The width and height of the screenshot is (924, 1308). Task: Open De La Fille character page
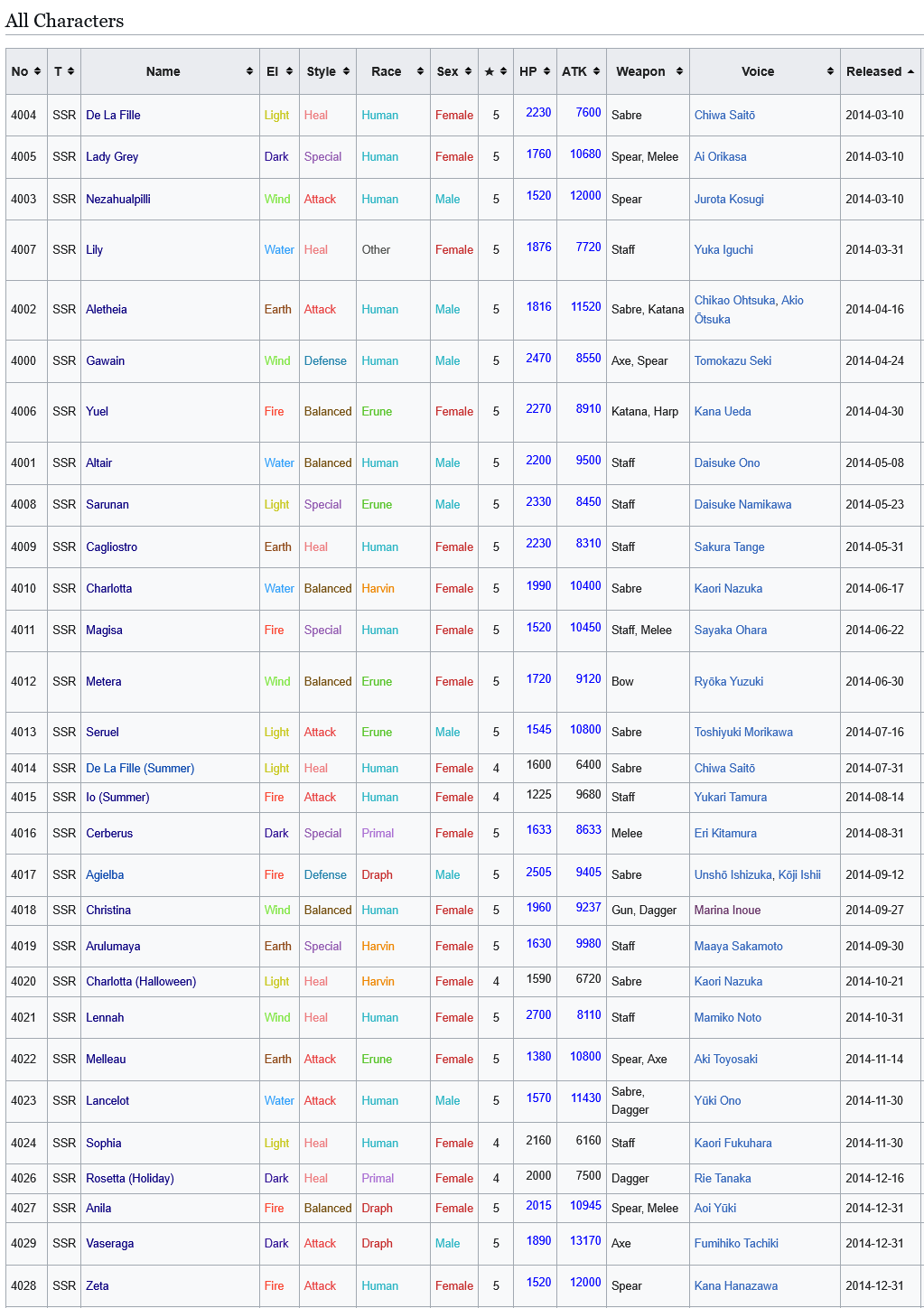click(x=113, y=115)
